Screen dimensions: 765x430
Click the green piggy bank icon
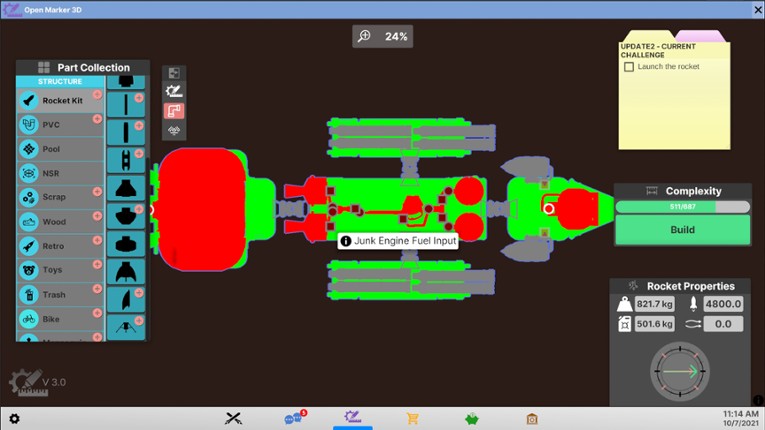pos(471,418)
